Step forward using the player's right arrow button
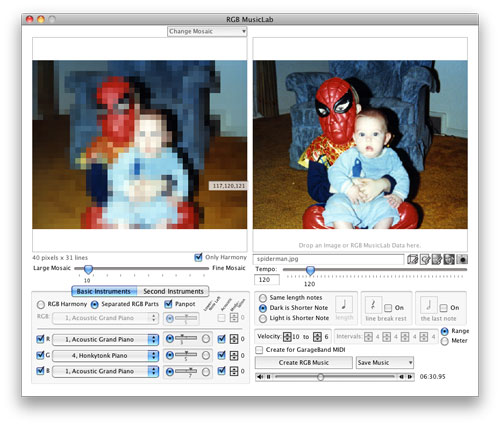Screen dimensions: 500x426 [410, 377]
